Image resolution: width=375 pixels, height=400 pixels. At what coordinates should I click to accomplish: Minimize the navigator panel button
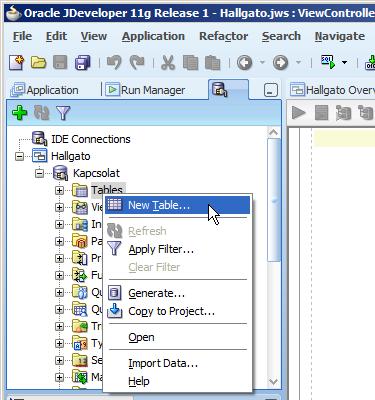271,90
